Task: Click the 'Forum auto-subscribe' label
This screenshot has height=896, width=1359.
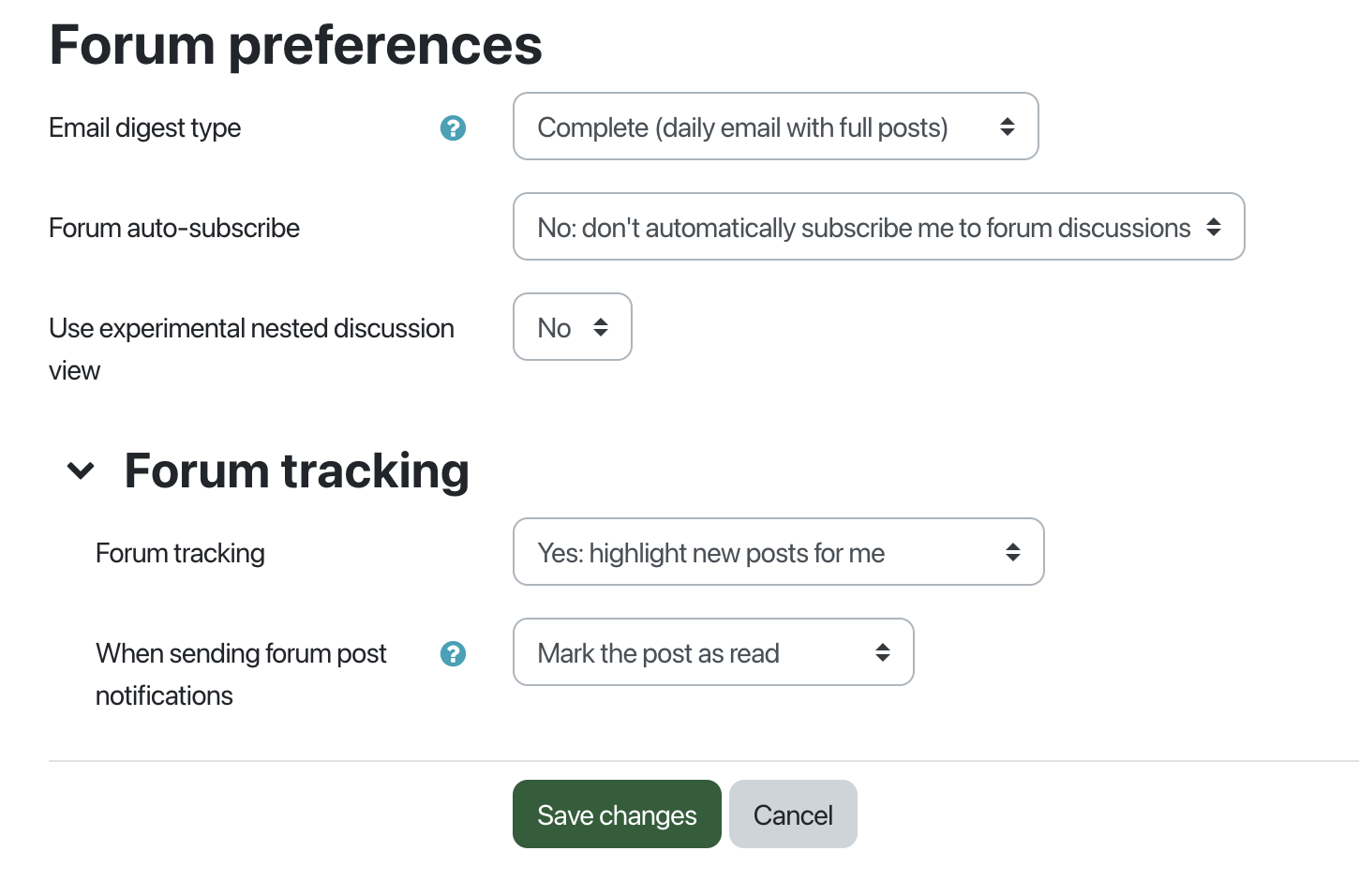Action: pyautogui.click(x=174, y=228)
